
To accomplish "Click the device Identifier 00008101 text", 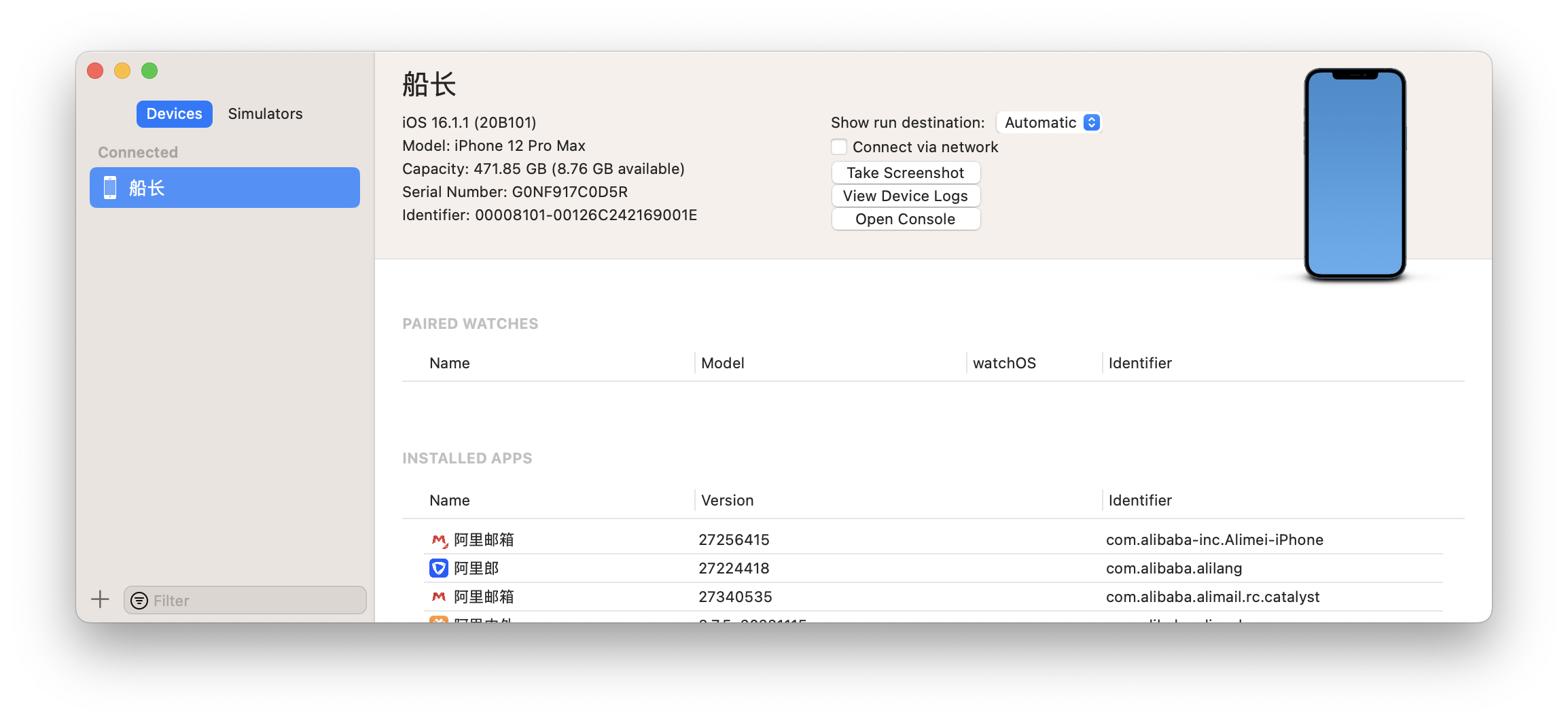I will click(x=550, y=215).
